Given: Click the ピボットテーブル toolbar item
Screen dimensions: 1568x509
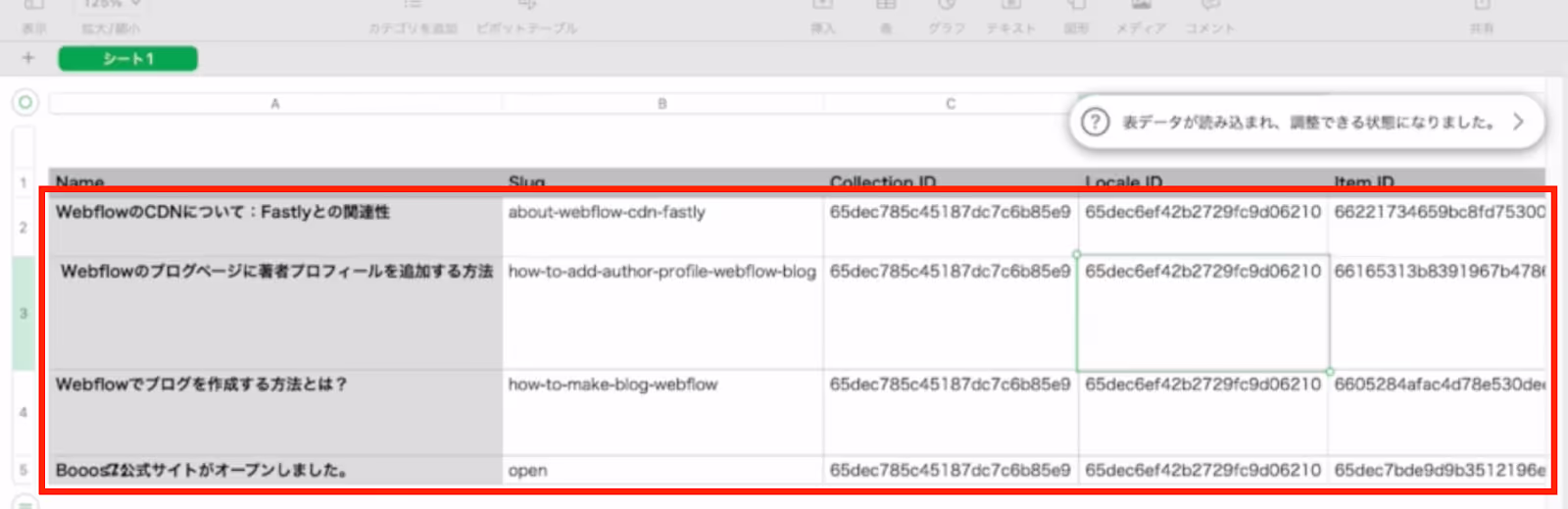Looking at the screenshot, I should (x=526, y=18).
